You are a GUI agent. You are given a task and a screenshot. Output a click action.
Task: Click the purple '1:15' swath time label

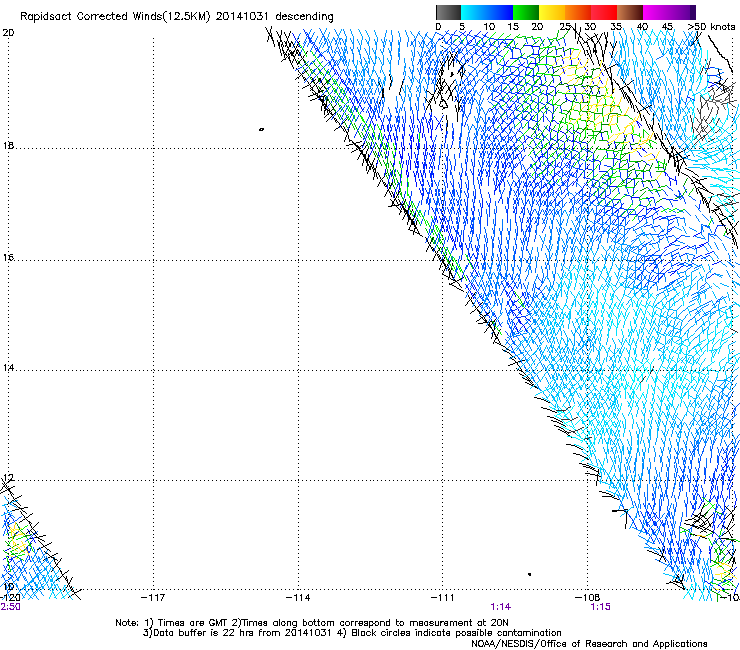(600, 607)
